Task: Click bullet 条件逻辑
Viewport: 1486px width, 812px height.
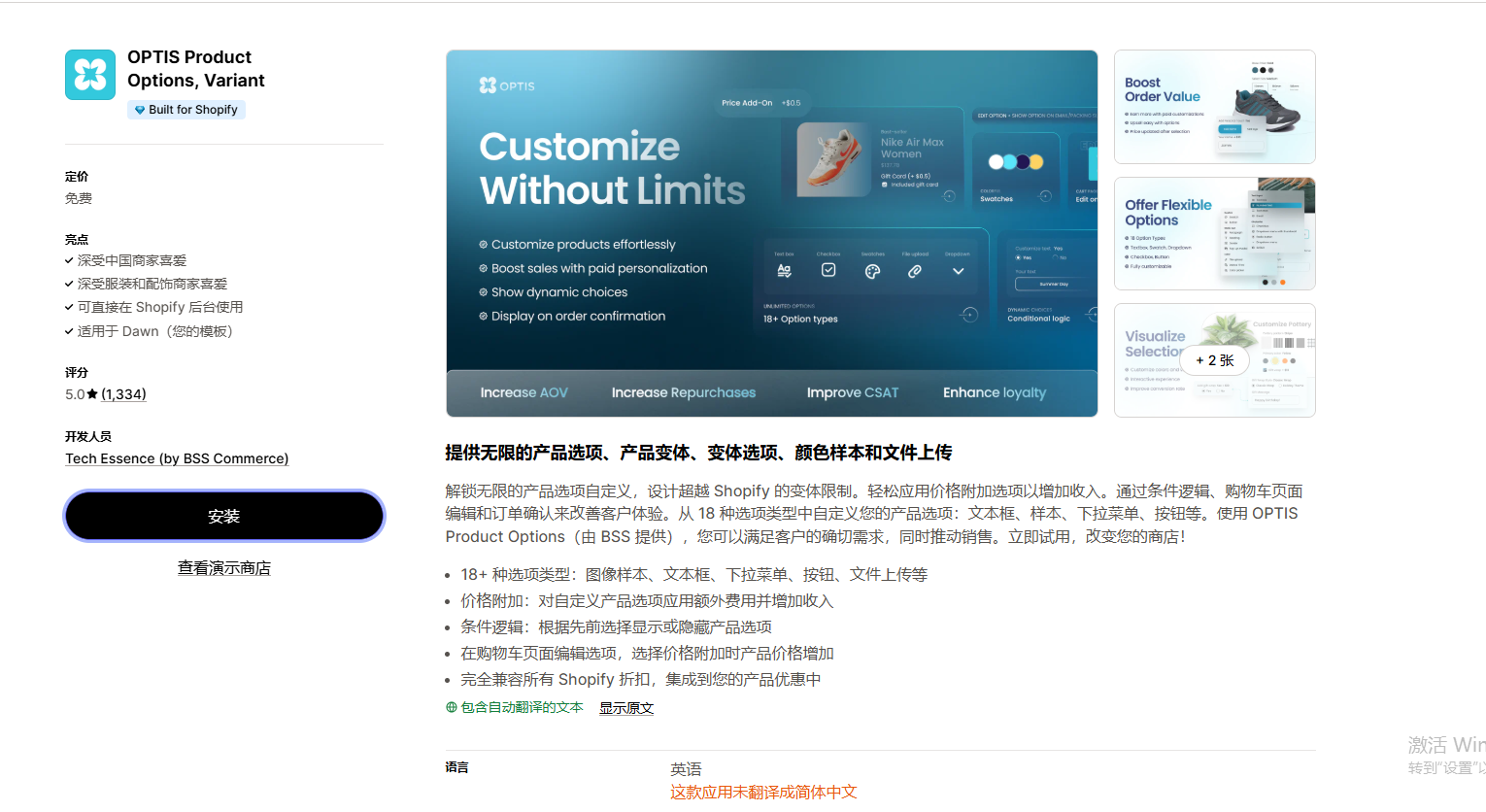Action: (617, 627)
